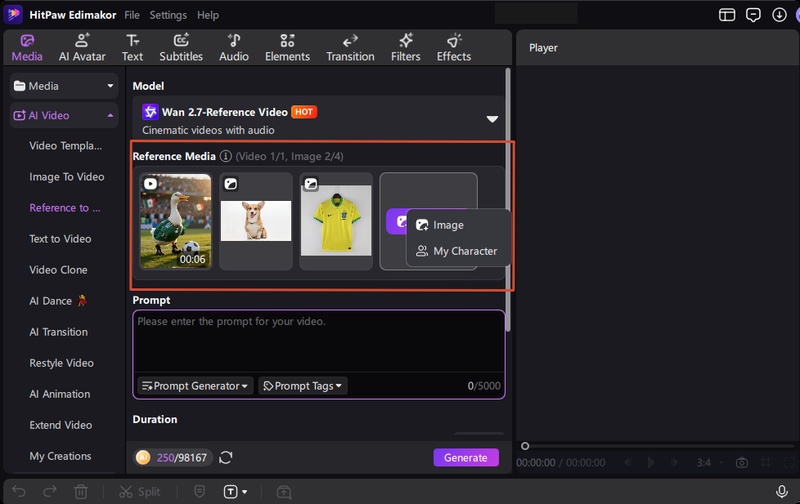The height and width of the screenshot is (504, 800).
Task: Select Image To Video in sidebar
Action: coord(66,177)
